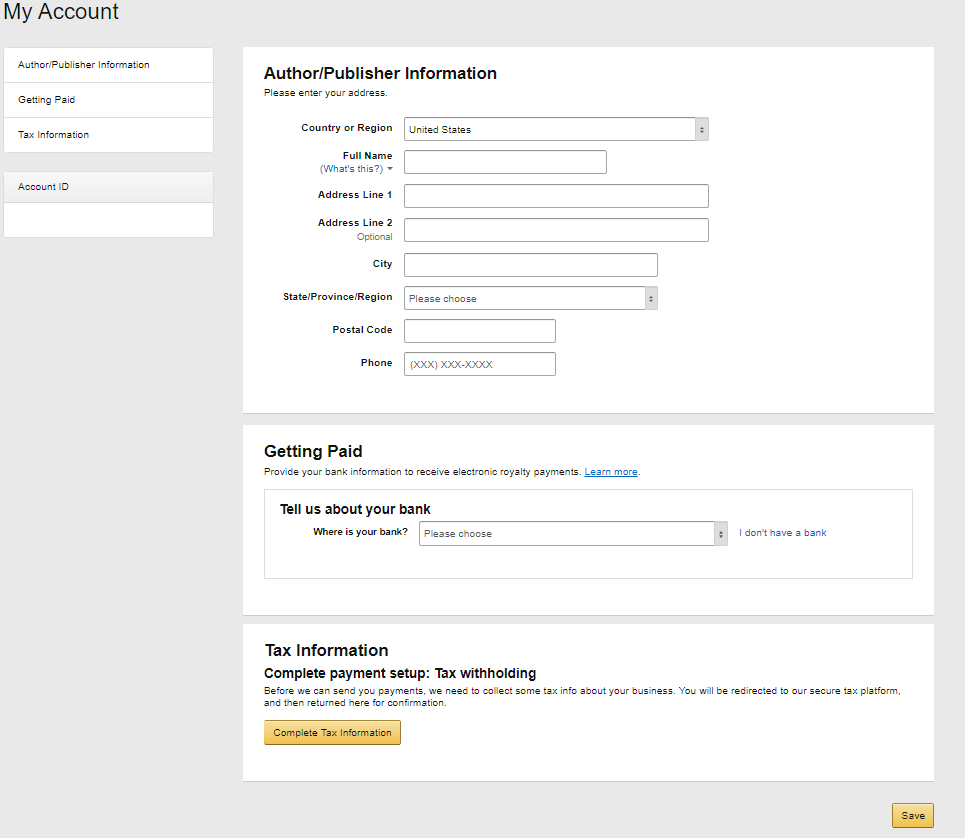Select the optional Address Line 2 field

click(556, 230)
